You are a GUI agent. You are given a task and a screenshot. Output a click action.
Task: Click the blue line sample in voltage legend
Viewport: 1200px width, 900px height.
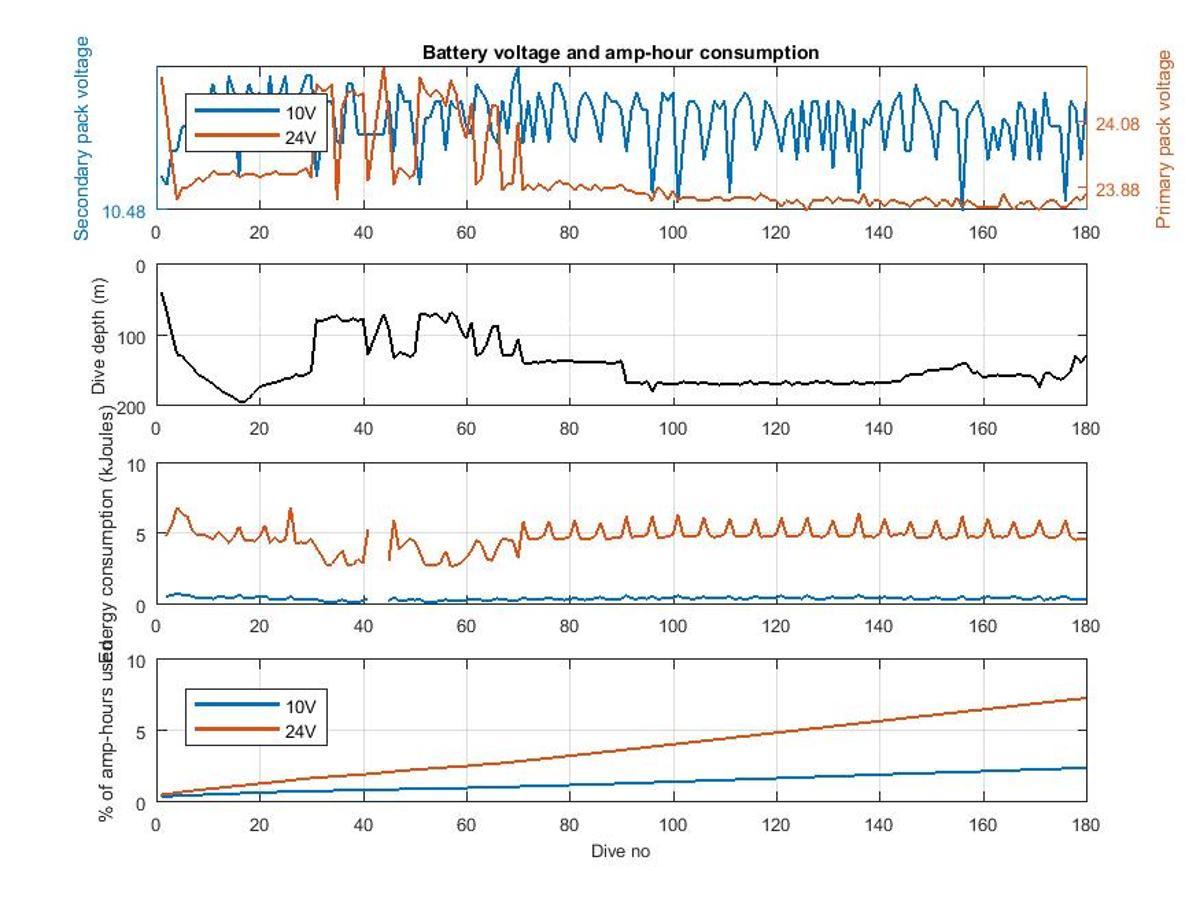236,111
